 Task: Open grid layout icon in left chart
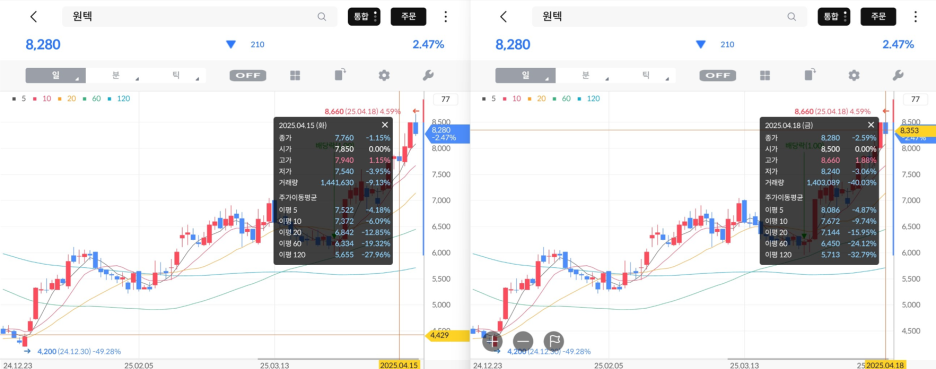(295, 75)
